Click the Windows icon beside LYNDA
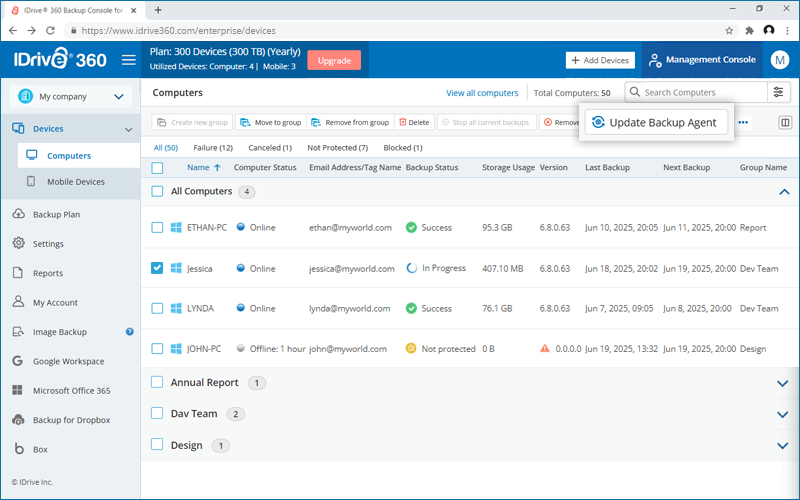 [x=176, y=308]
